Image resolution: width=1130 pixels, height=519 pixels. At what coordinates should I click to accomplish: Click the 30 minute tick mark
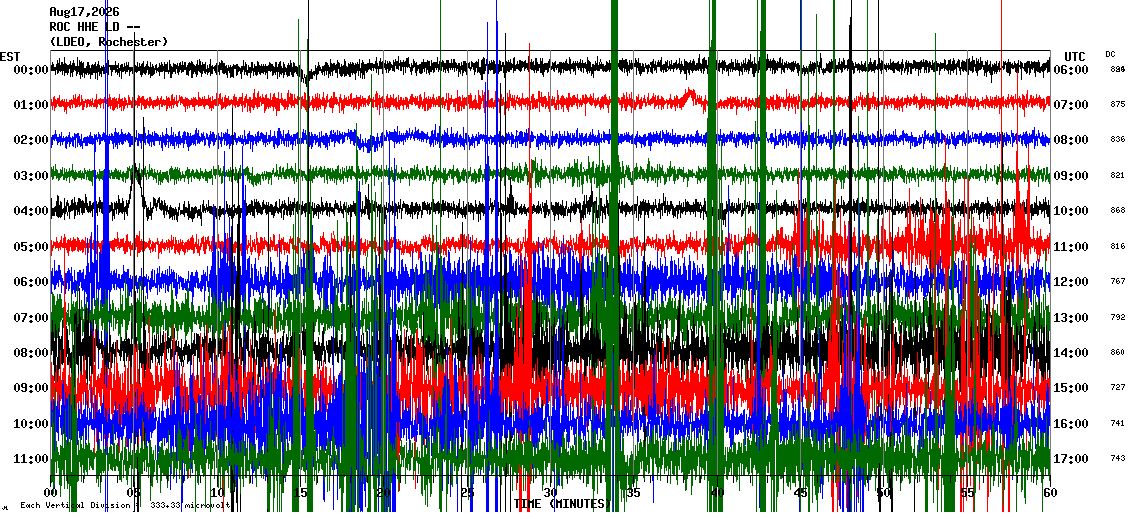pyautogui.click(x=551, y=492)
